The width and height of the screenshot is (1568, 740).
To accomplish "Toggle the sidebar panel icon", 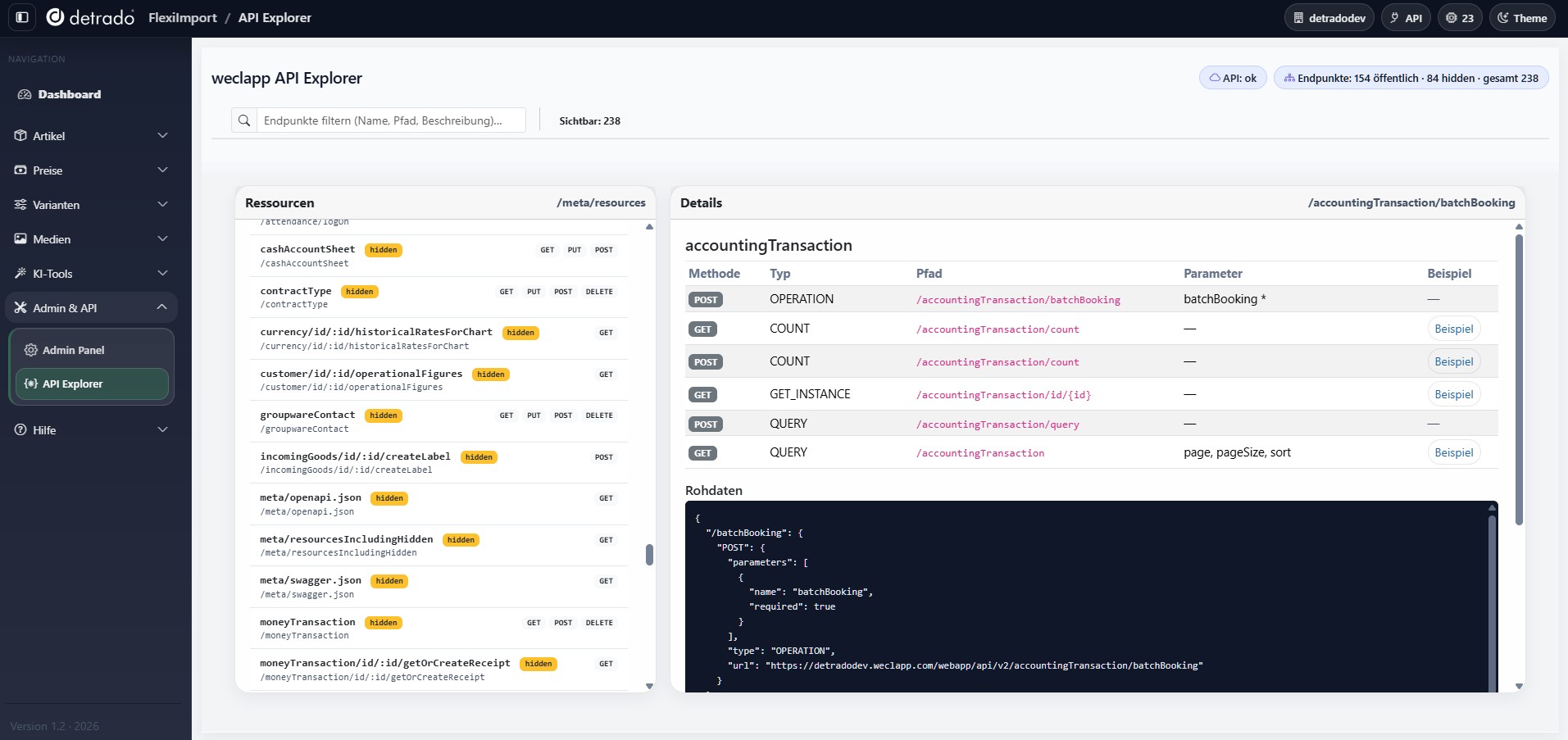I will point(22,17).
